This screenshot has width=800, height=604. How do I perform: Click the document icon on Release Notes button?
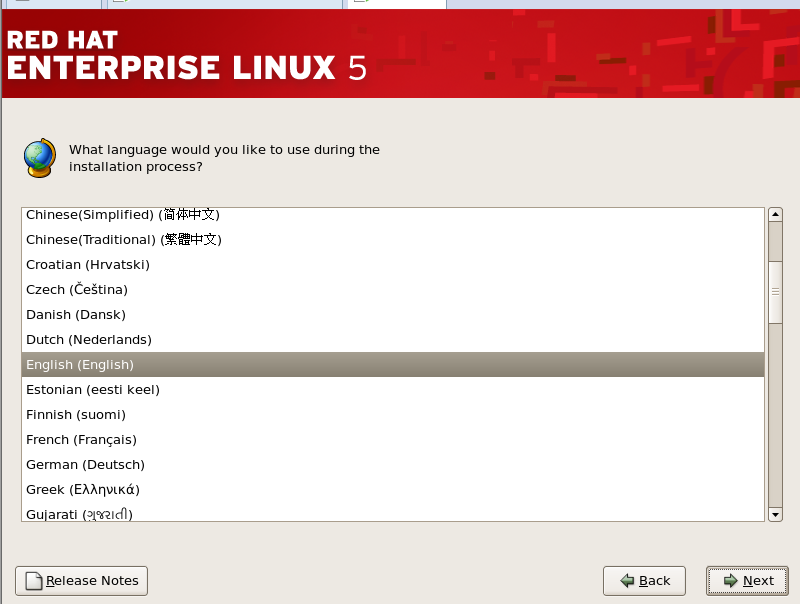[31, 580]
